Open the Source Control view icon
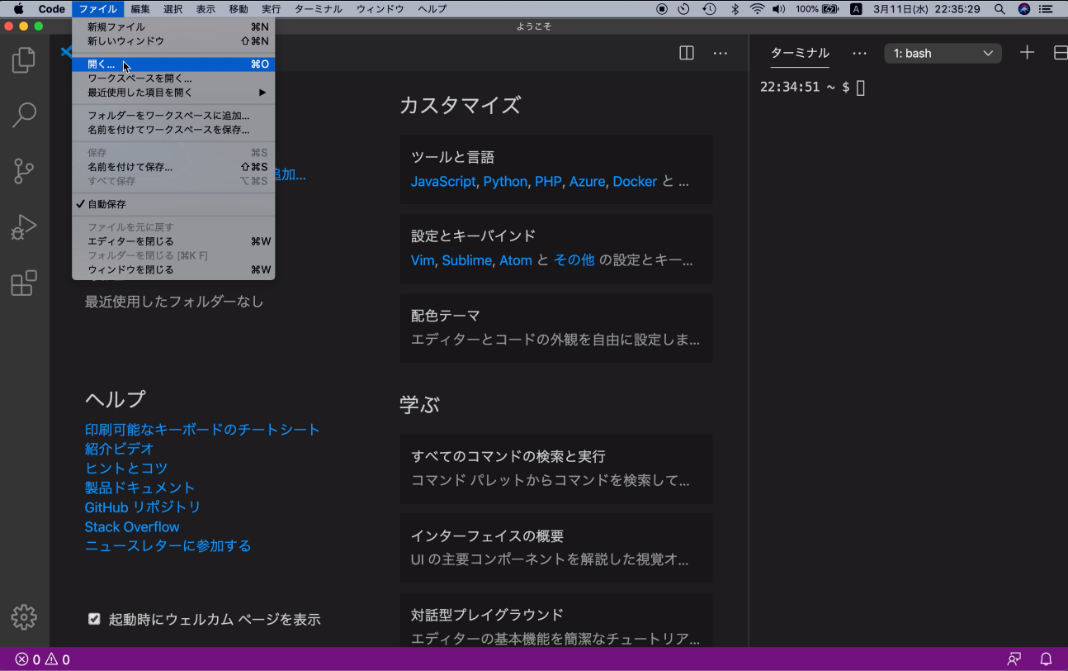Viewport: 1068px width, 671px height. coord(24,171)
